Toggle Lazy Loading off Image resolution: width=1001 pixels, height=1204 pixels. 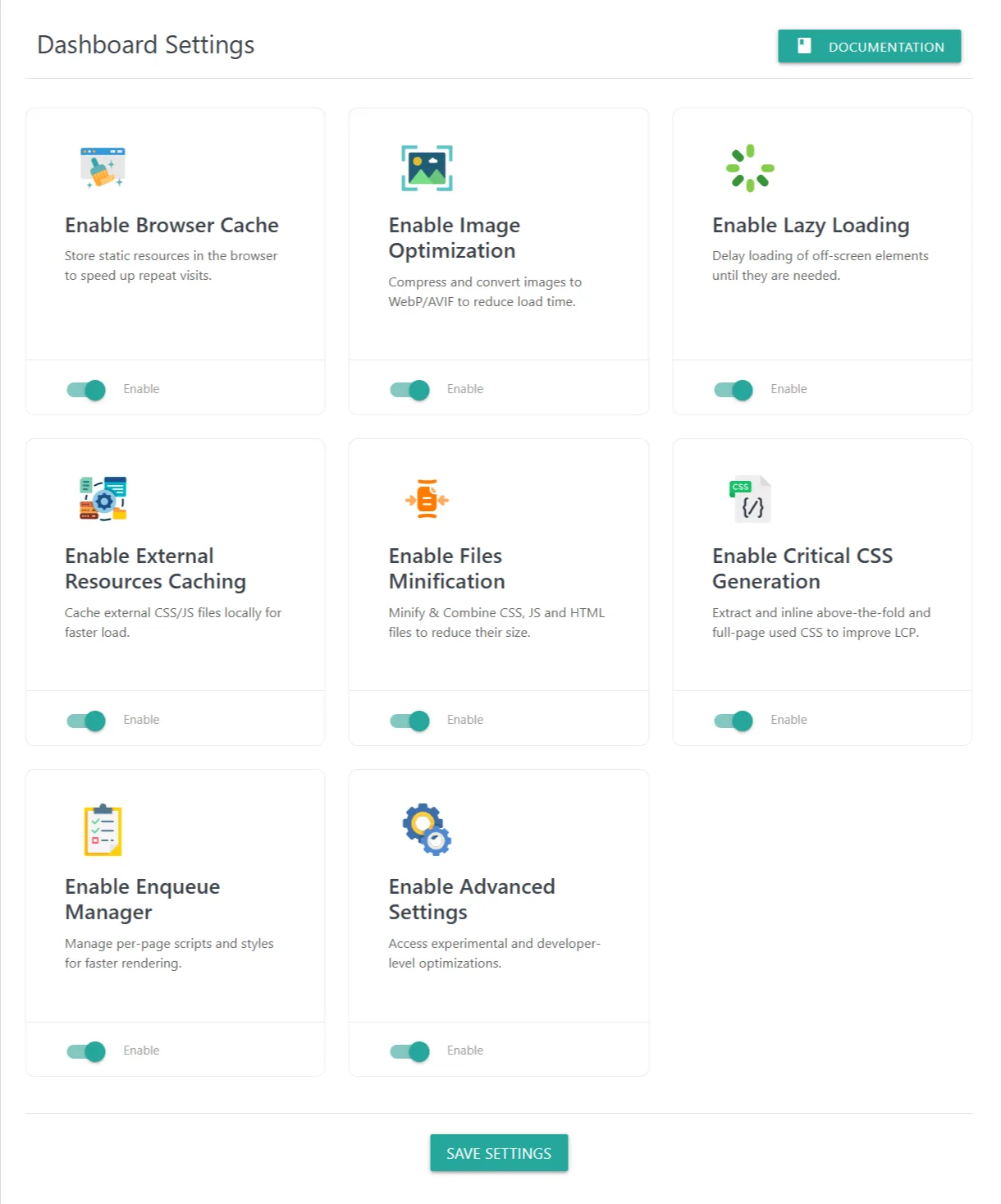point(734,390)
